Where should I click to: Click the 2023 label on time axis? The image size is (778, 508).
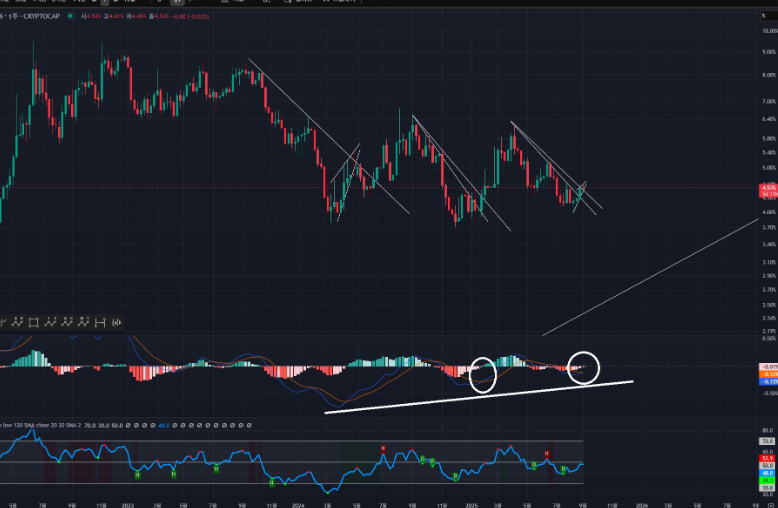coord(128,505)
